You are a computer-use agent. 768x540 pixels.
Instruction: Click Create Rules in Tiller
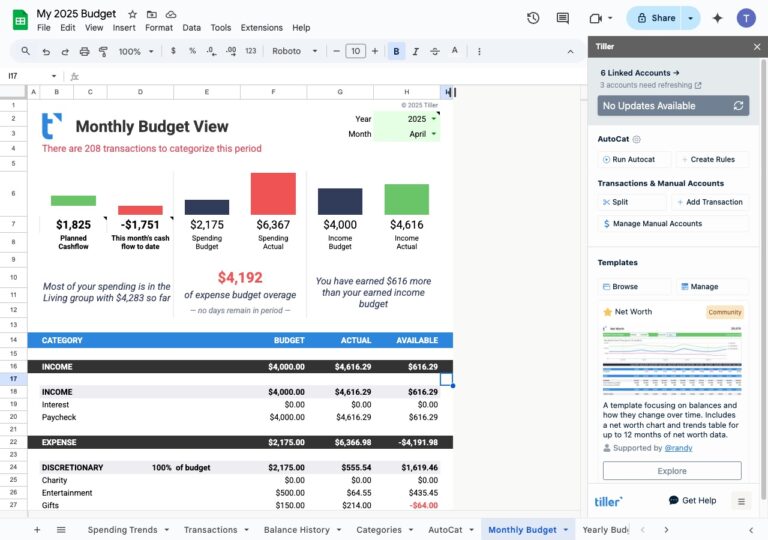click(x=712, y=159)
